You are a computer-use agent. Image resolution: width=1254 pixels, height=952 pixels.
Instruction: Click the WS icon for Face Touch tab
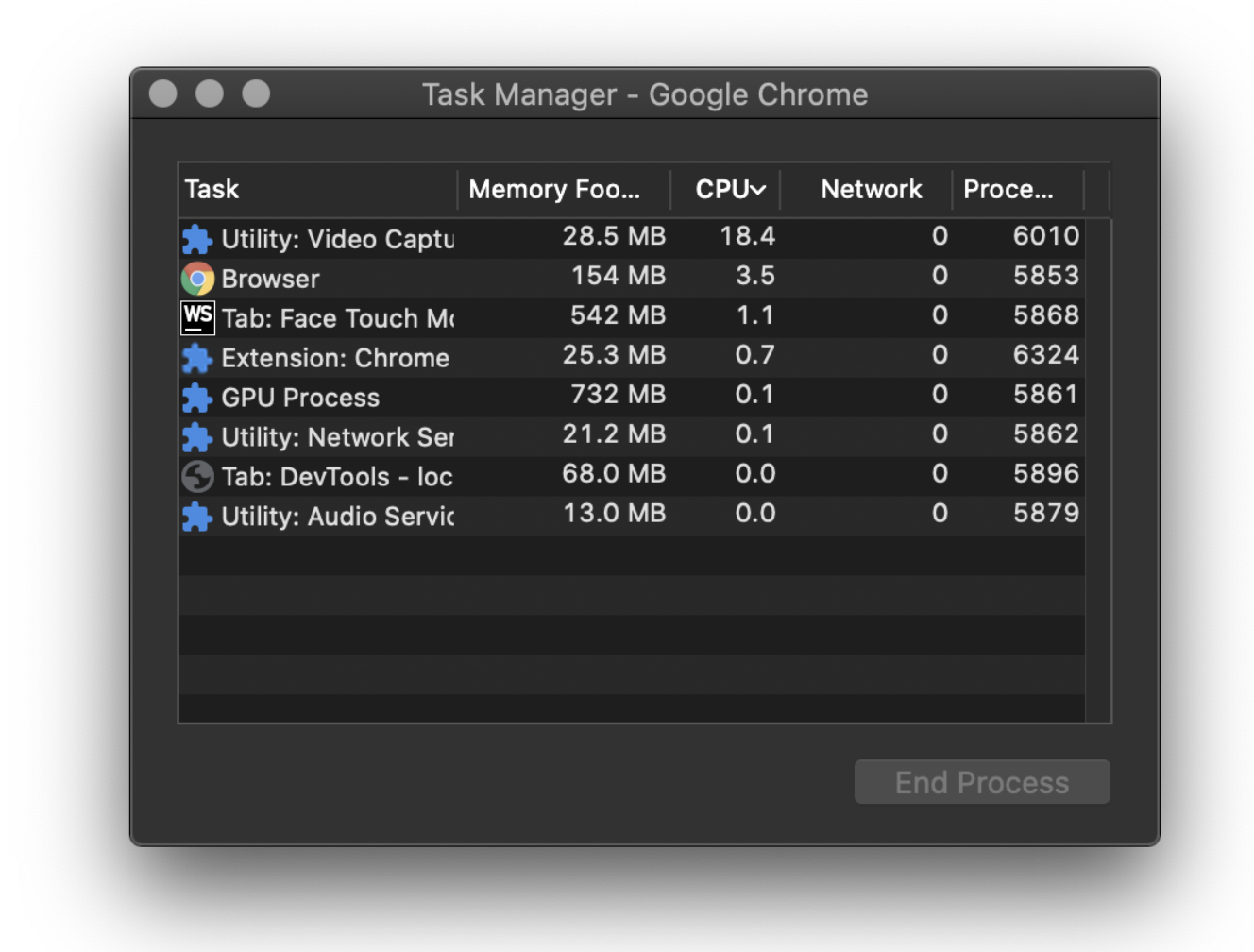point(197,317)
